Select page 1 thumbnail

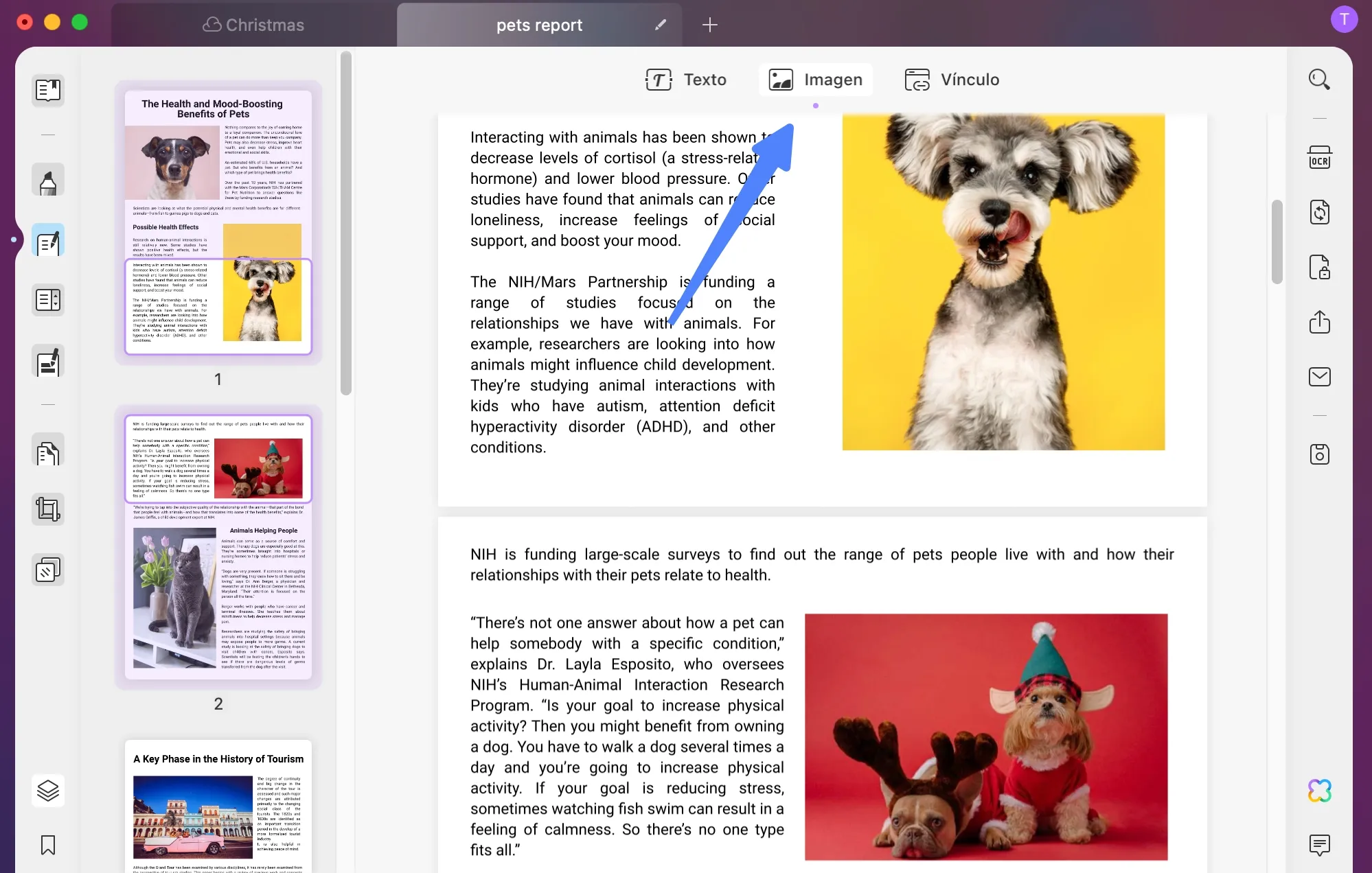[218, 222]
